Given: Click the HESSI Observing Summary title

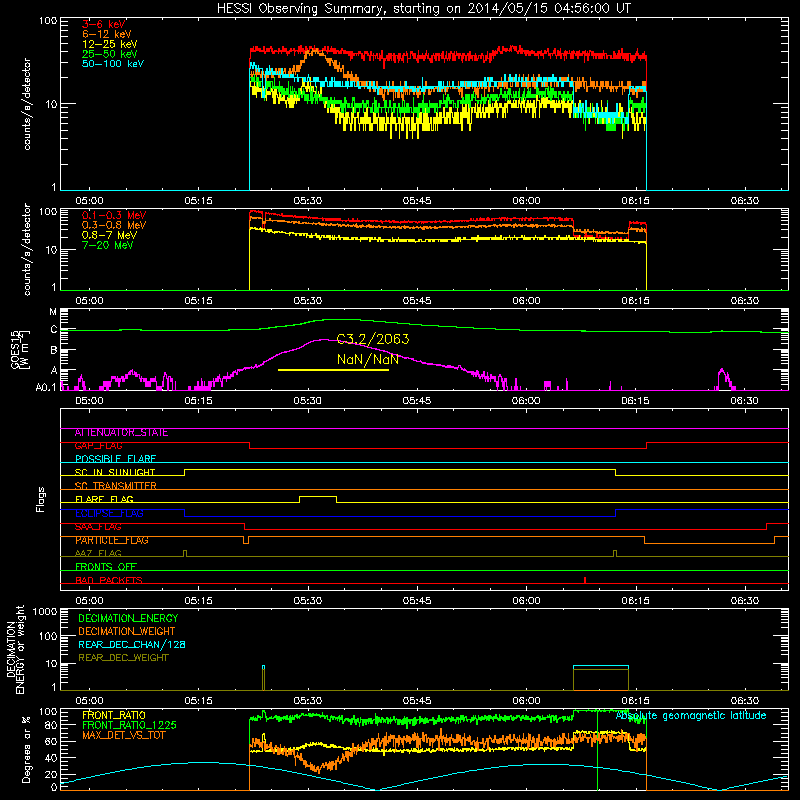Looking at the screenshot, I should (423, 8).
